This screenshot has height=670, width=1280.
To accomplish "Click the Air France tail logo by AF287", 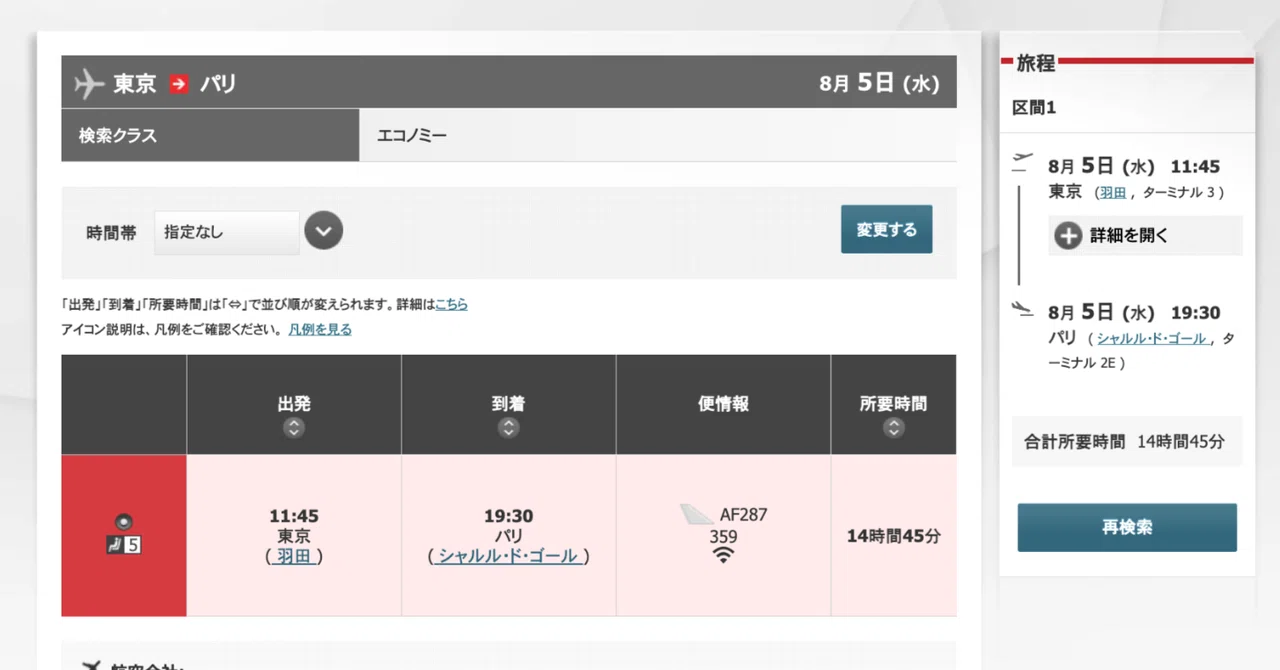I will click(x=697, y=515).
